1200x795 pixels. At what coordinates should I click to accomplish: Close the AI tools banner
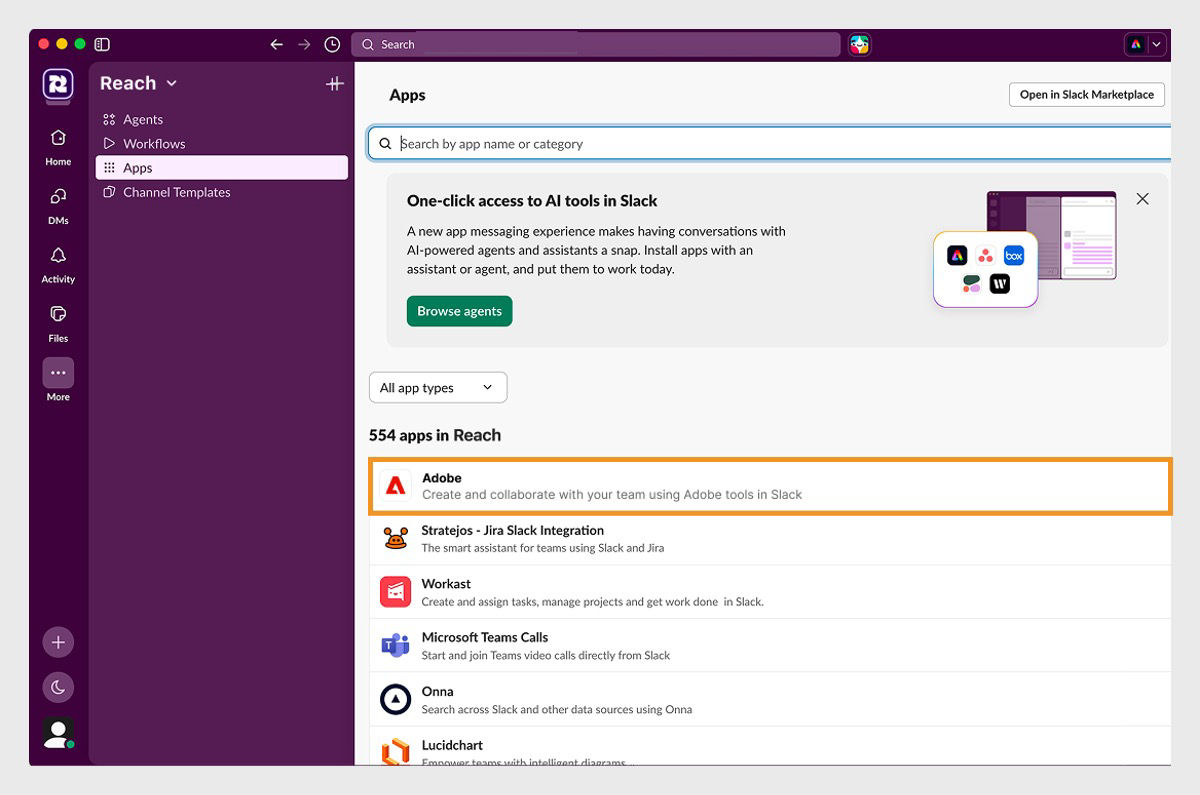click(1142, 199)
